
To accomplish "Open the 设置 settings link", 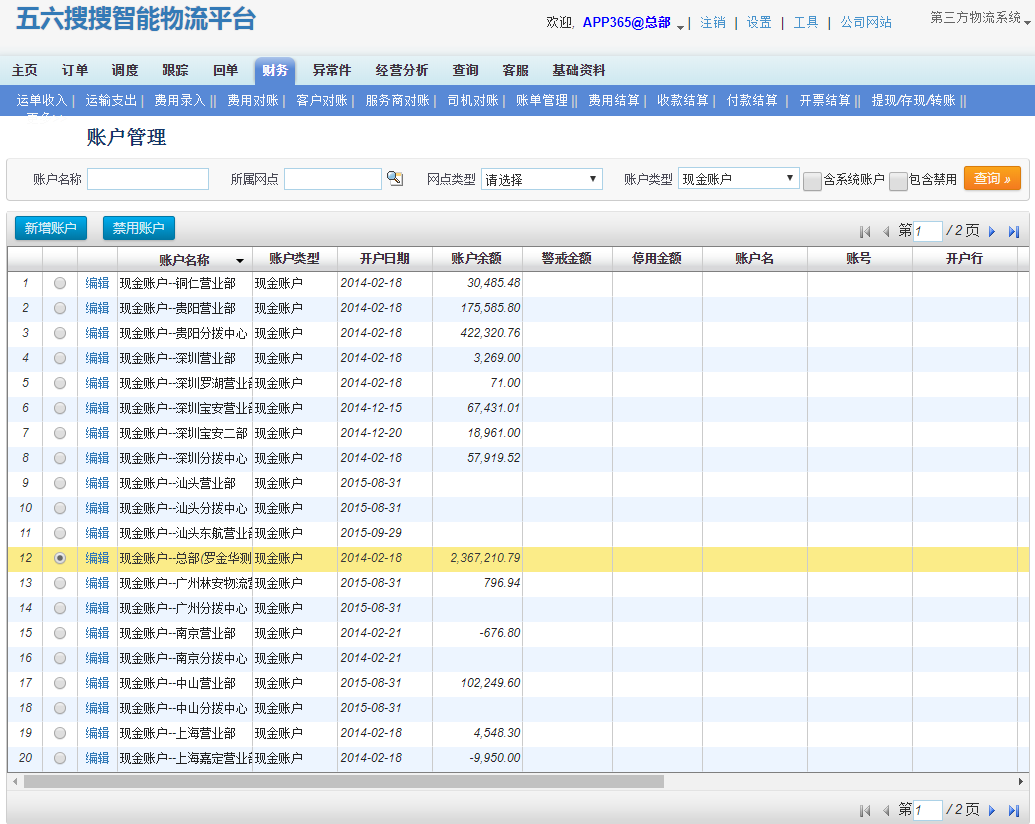I will click(759, 22).
